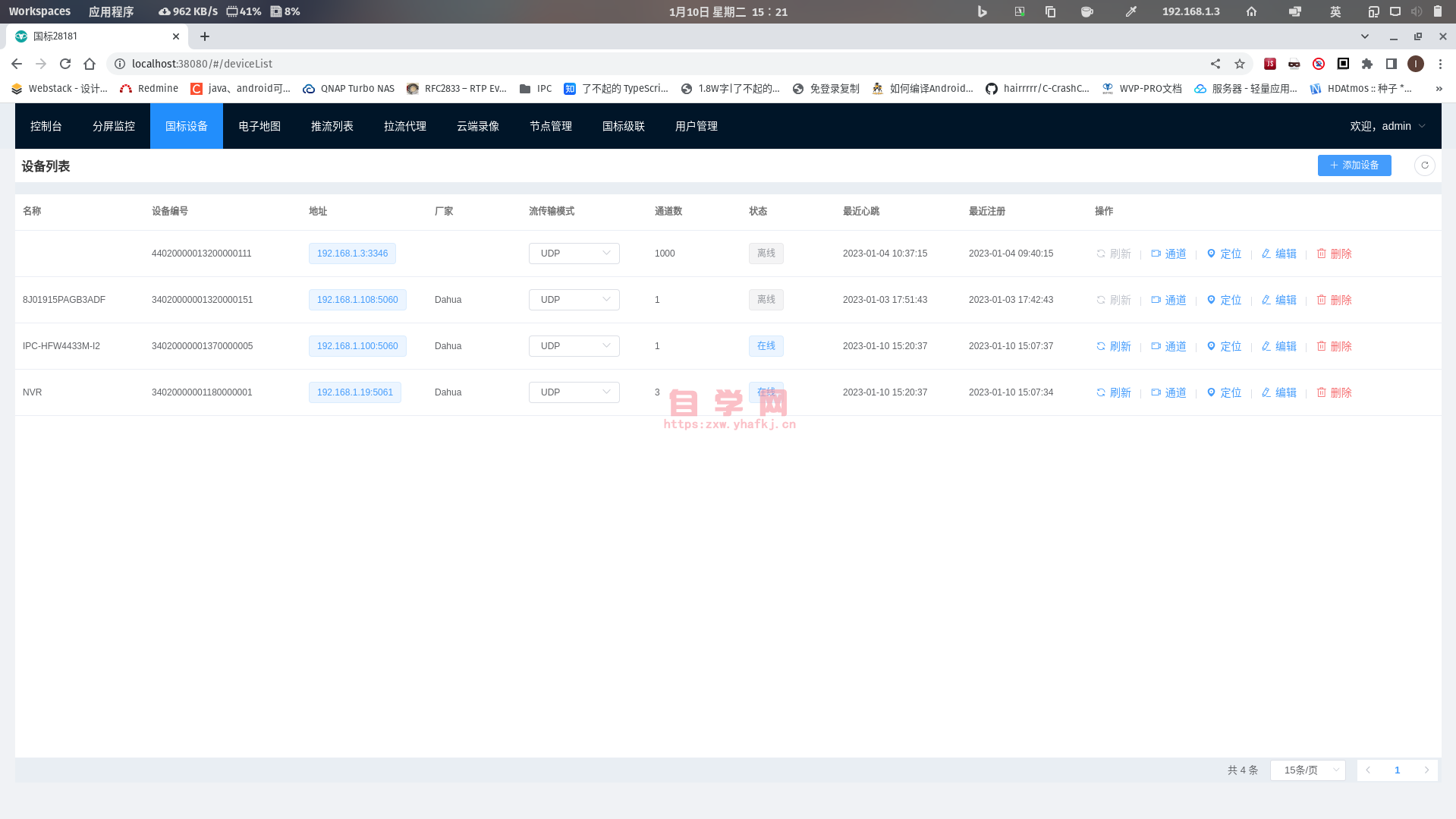Click the site info icon before localhost
Image resolution: width=1456 pixels, height=819 pixels.
(x=120, y=64)
